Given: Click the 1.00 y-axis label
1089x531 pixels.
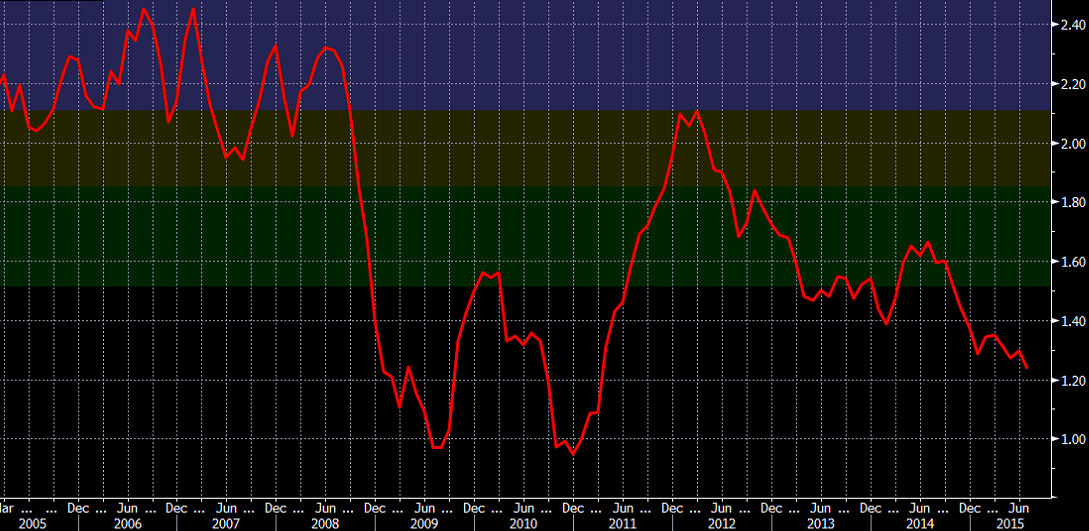Looking at the screenshot, I should click(x=1072, y=439).
